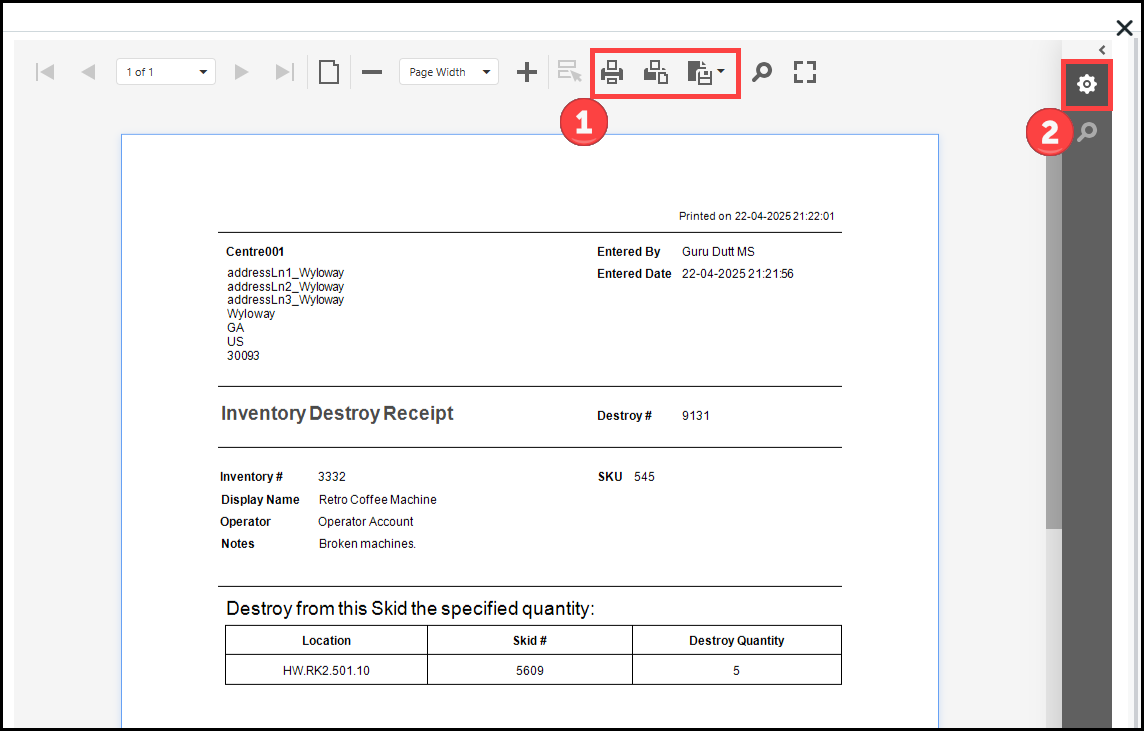1144x731 pixels.
Task: Zoom in with the plus button
Action: tap(527, 72)
